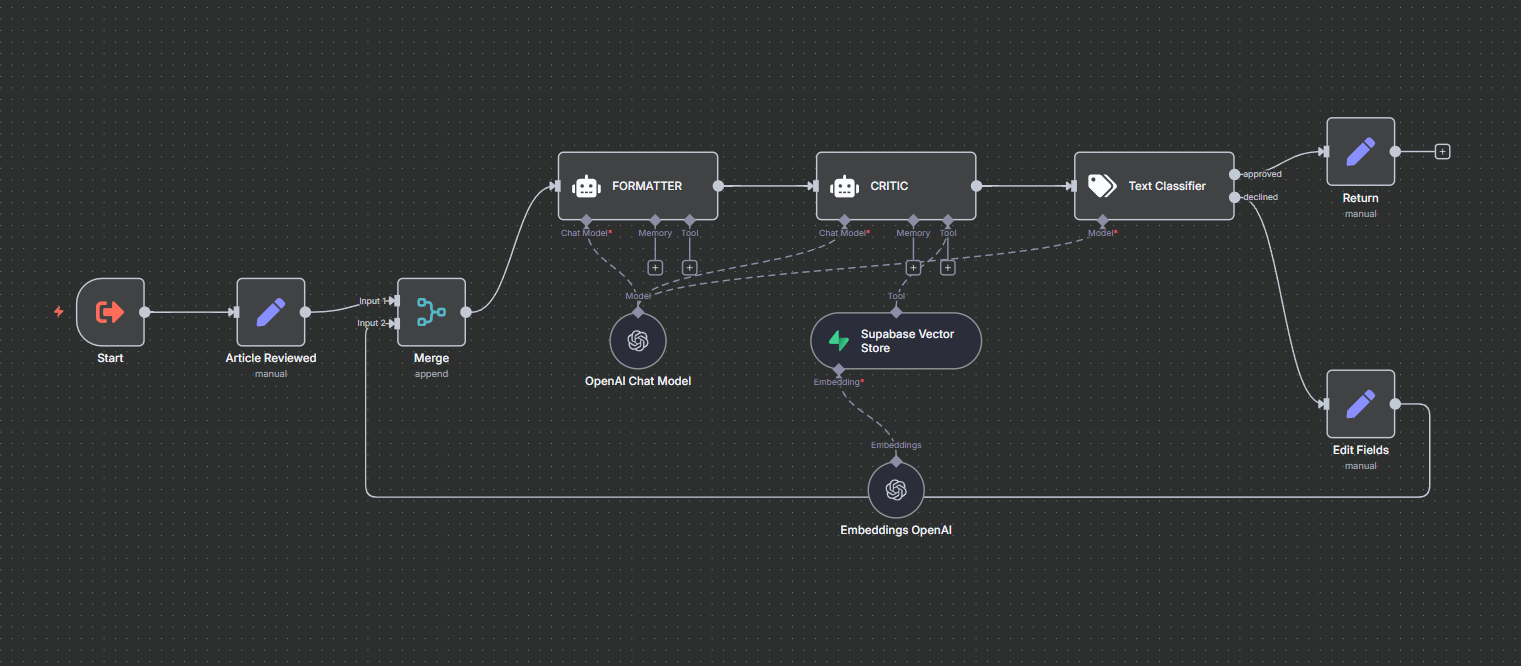Screen dimensions: 1521x666
Task: Add node after Return output plus
Action: pyautogui.click(x=1441, y=152)
